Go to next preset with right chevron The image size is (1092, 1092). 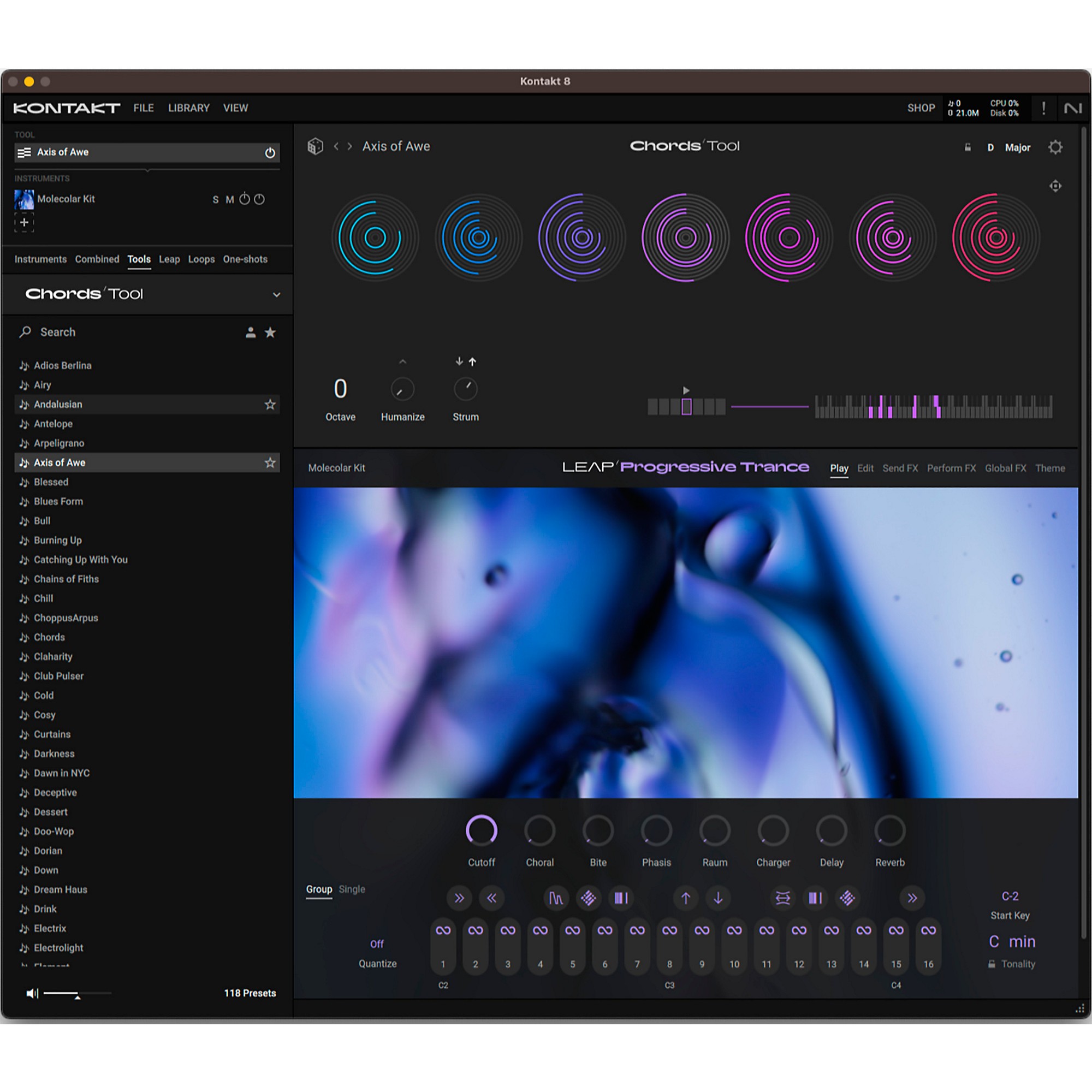[350, 146]
